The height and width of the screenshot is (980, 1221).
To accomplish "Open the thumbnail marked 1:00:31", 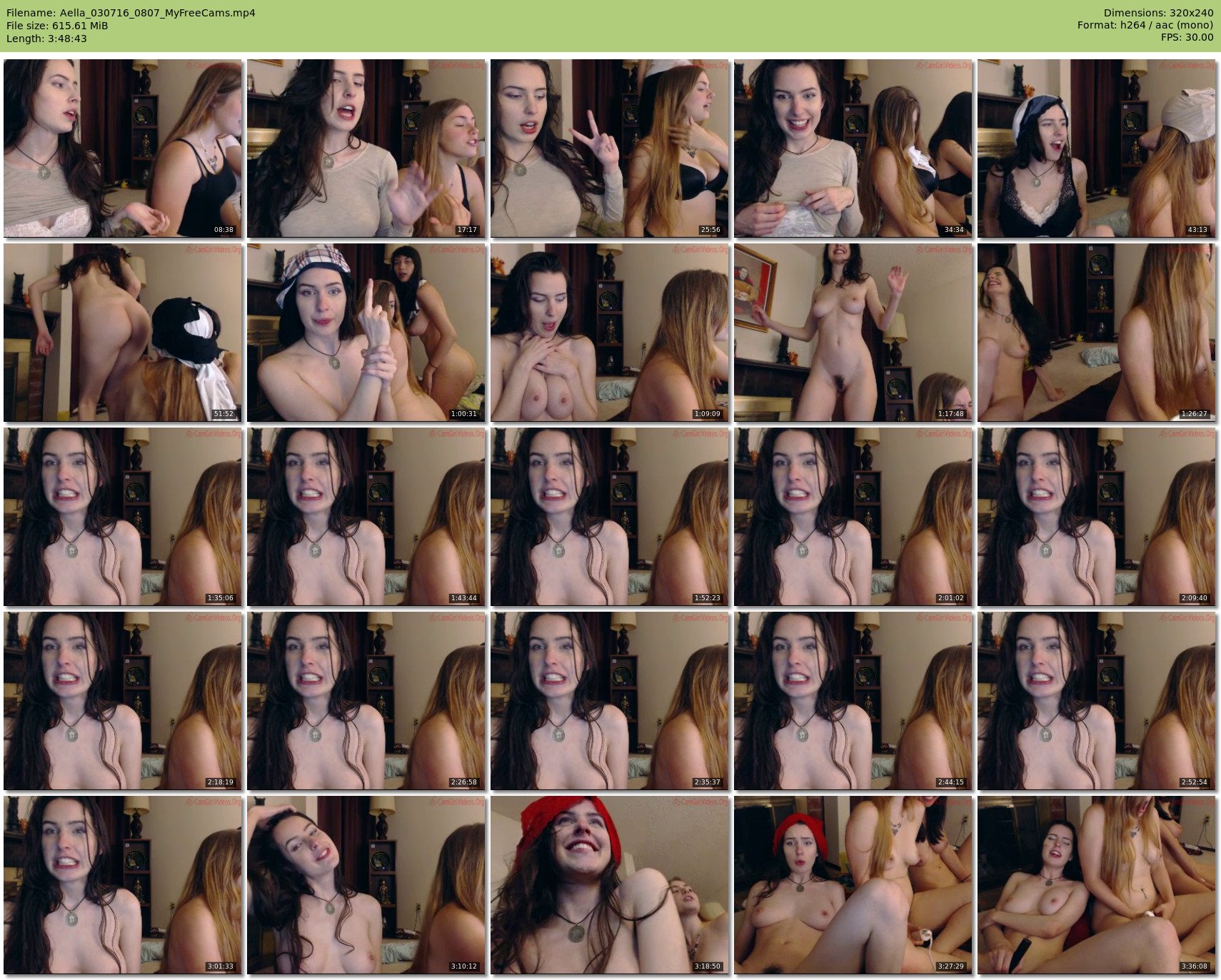I will [x=366, y=333].
